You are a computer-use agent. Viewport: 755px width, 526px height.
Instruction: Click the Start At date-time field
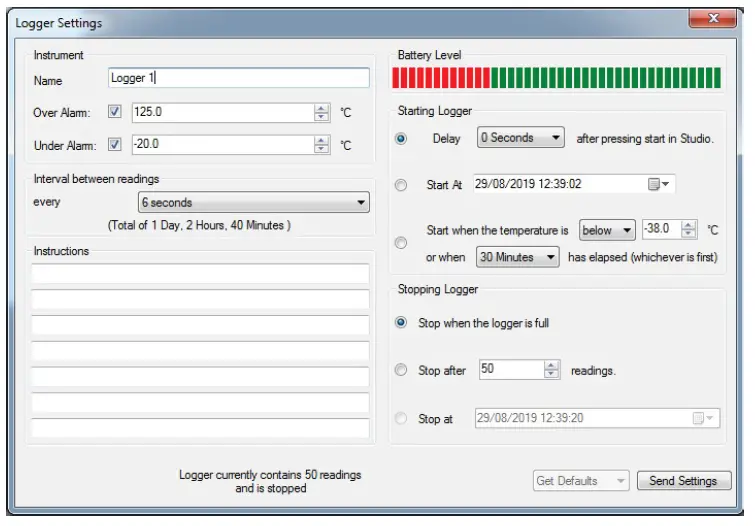(574, 184)
